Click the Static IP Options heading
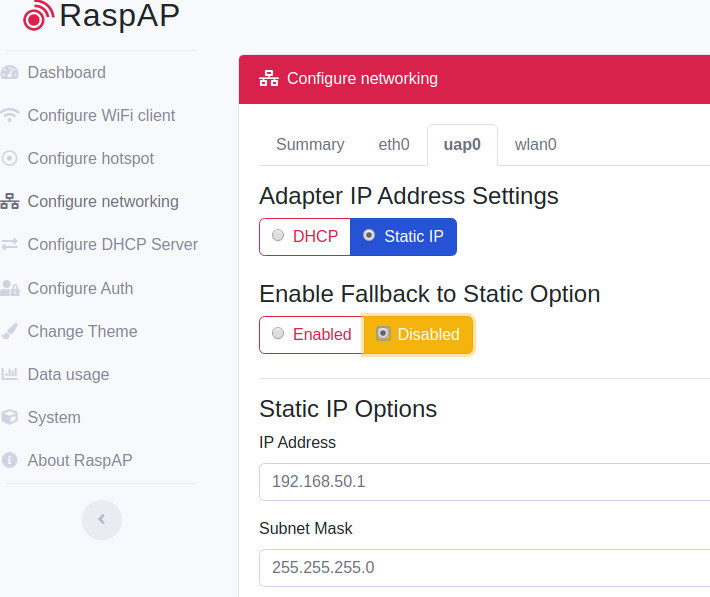Screen dimensions: 710x597 click(x=348, y=409)
